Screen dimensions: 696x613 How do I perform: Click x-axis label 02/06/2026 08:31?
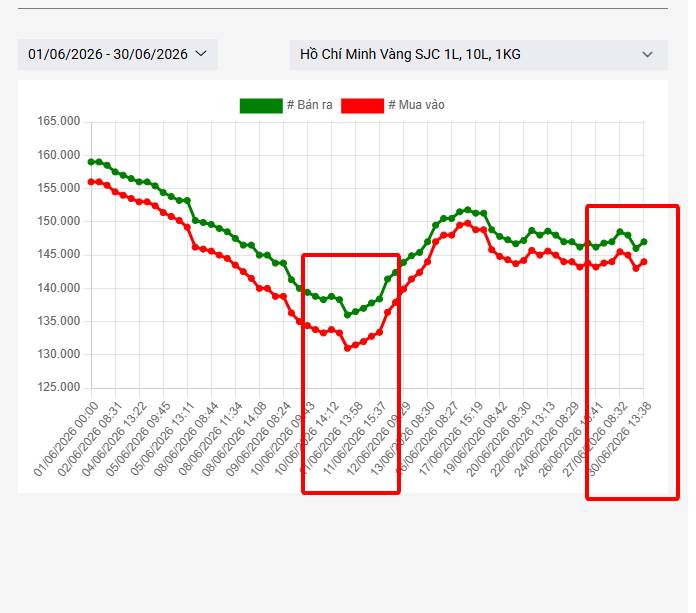tap(90, 439)
